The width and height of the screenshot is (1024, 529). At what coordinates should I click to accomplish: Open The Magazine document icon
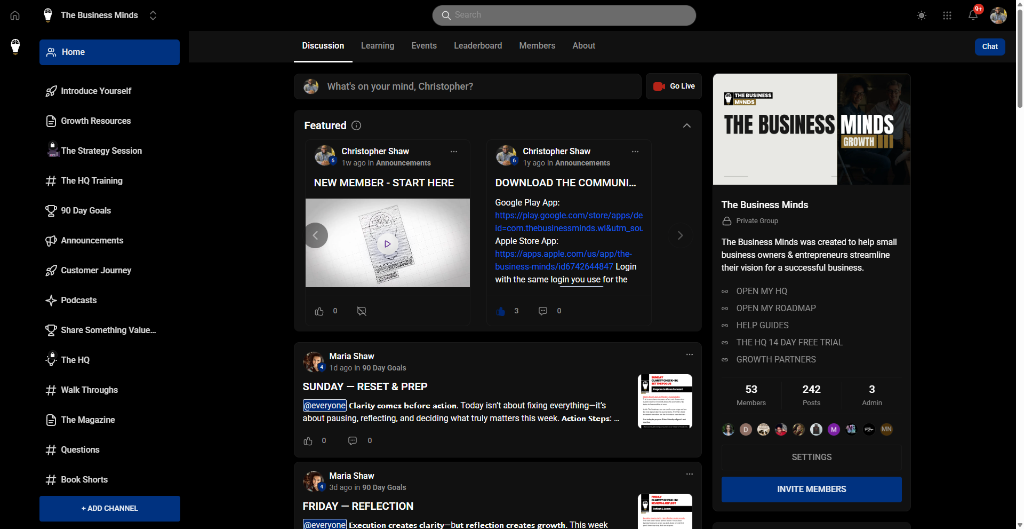50,420
